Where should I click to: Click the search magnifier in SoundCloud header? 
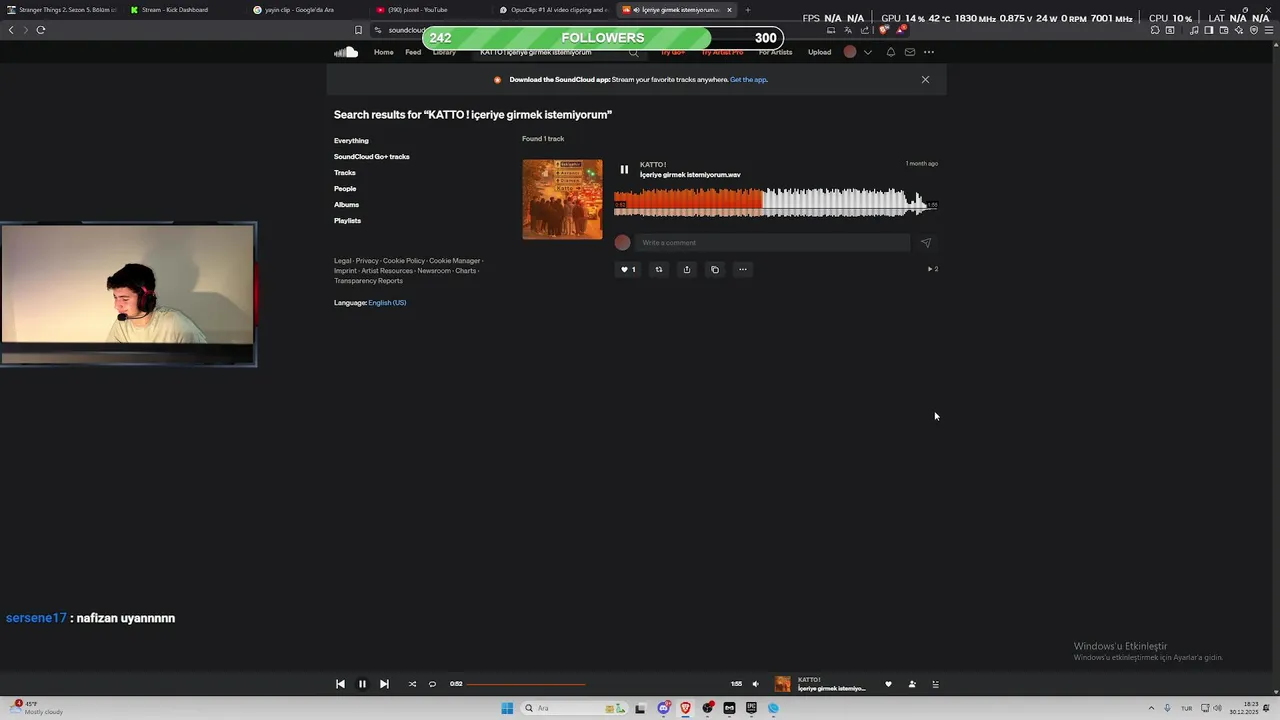click(634, 52)
